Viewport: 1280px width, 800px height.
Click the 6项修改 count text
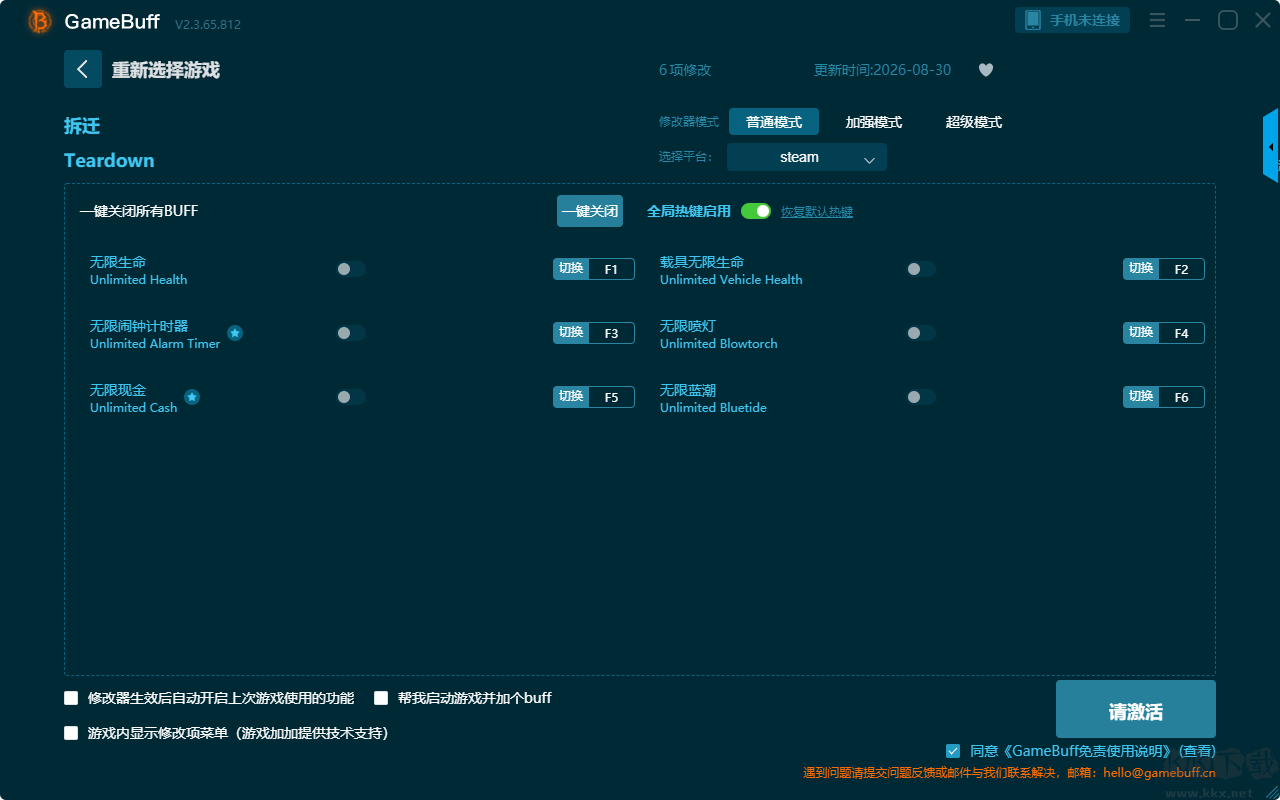pyautogui.click(x=685, y=70)
